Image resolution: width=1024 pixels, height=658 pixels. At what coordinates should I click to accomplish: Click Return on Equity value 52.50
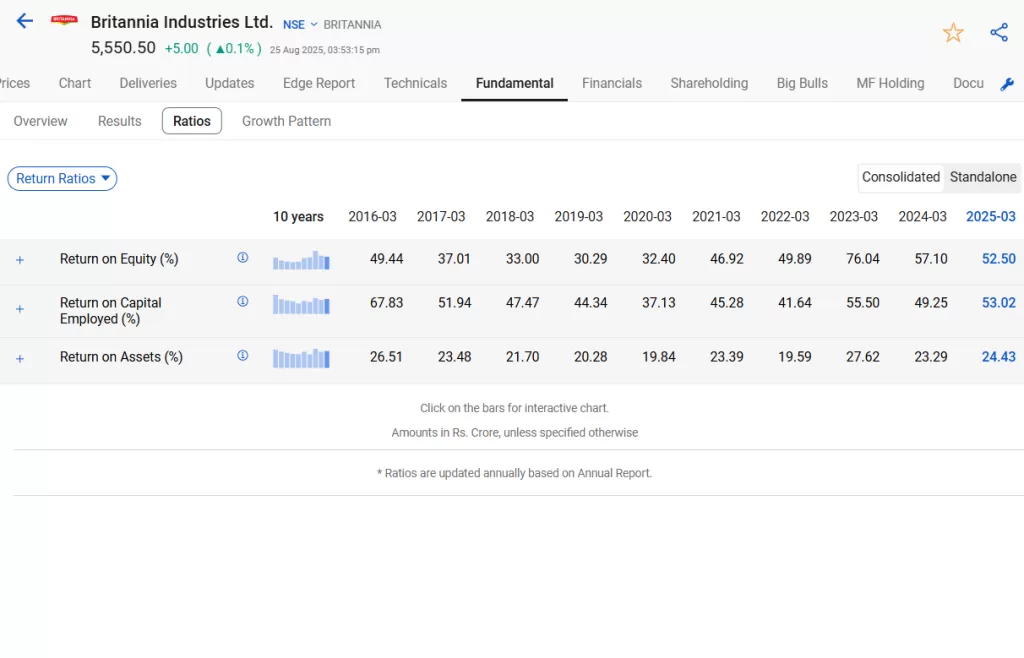click(999, 259)
